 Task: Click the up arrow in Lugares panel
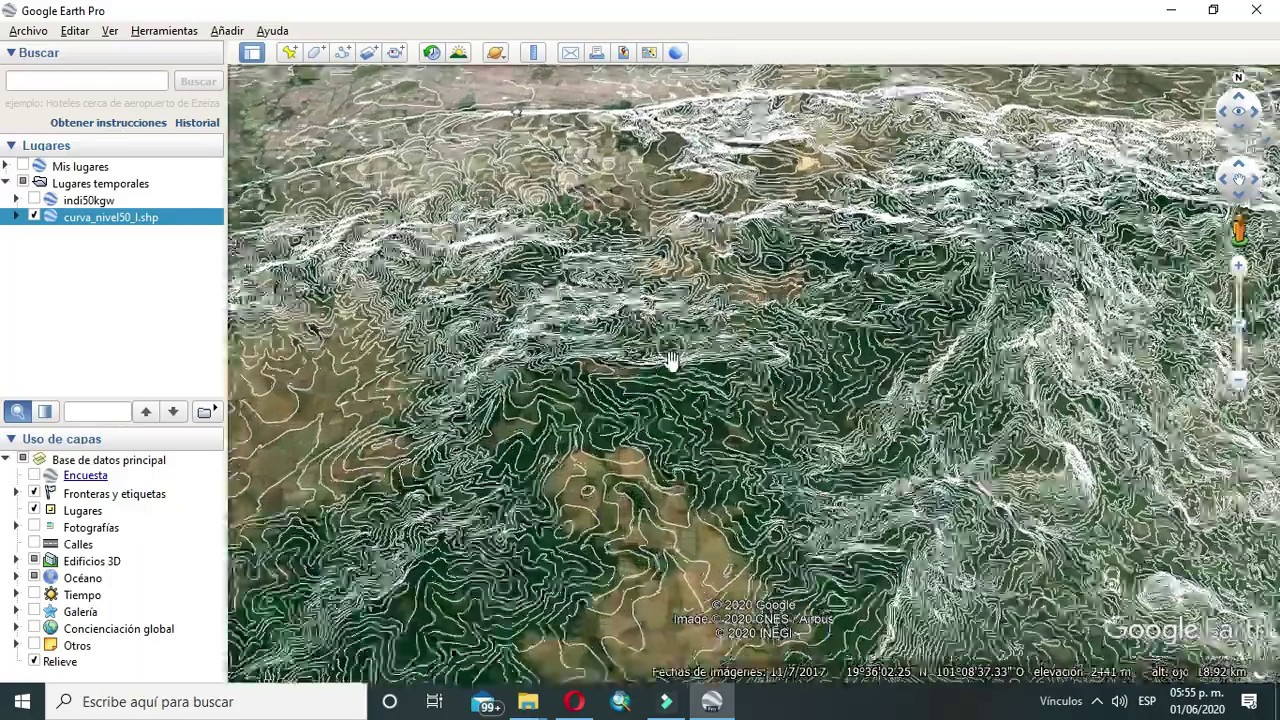coord(146,411)
